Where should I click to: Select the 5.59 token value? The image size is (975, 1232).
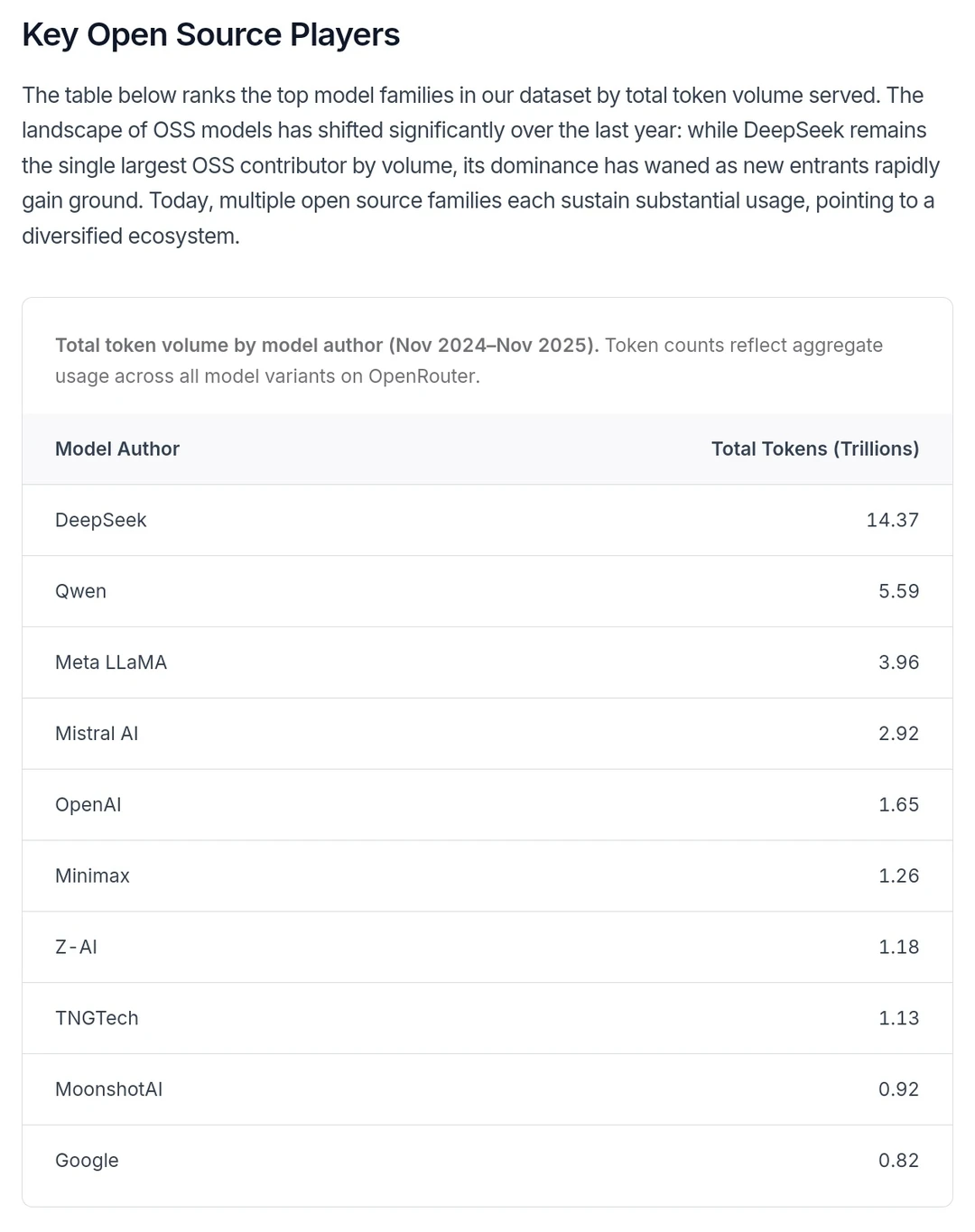(898, 591)
